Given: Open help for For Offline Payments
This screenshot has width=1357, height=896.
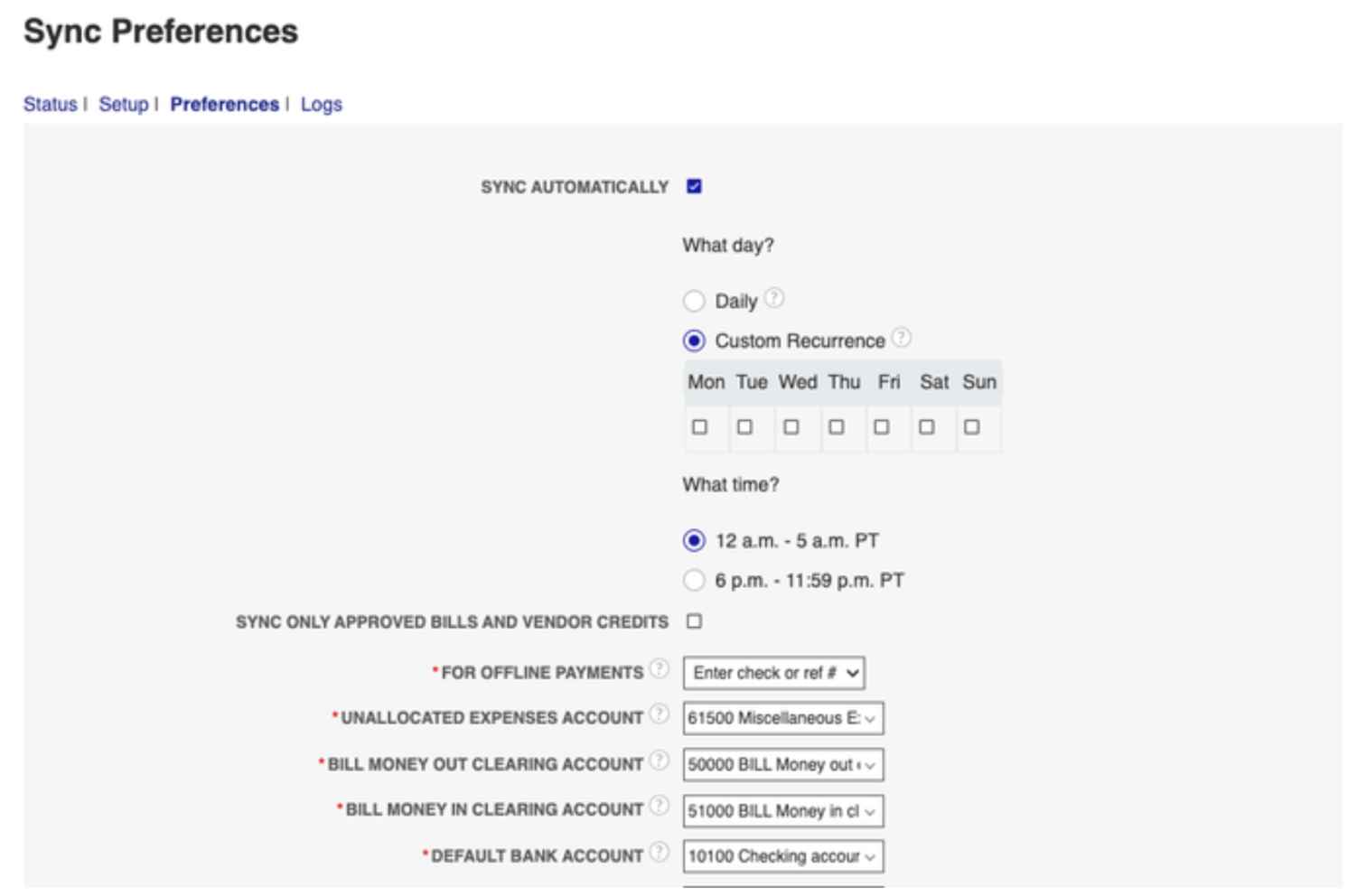Looking at the screenshot, I should coord(660,669).
